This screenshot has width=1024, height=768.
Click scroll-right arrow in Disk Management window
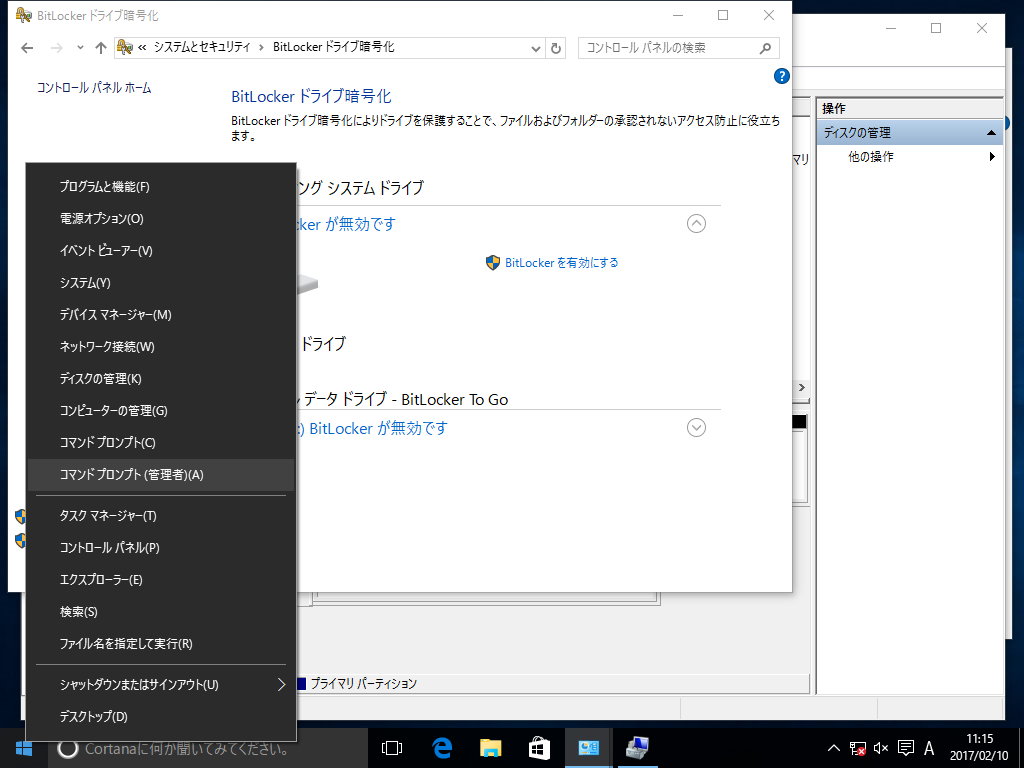point(802,388)
